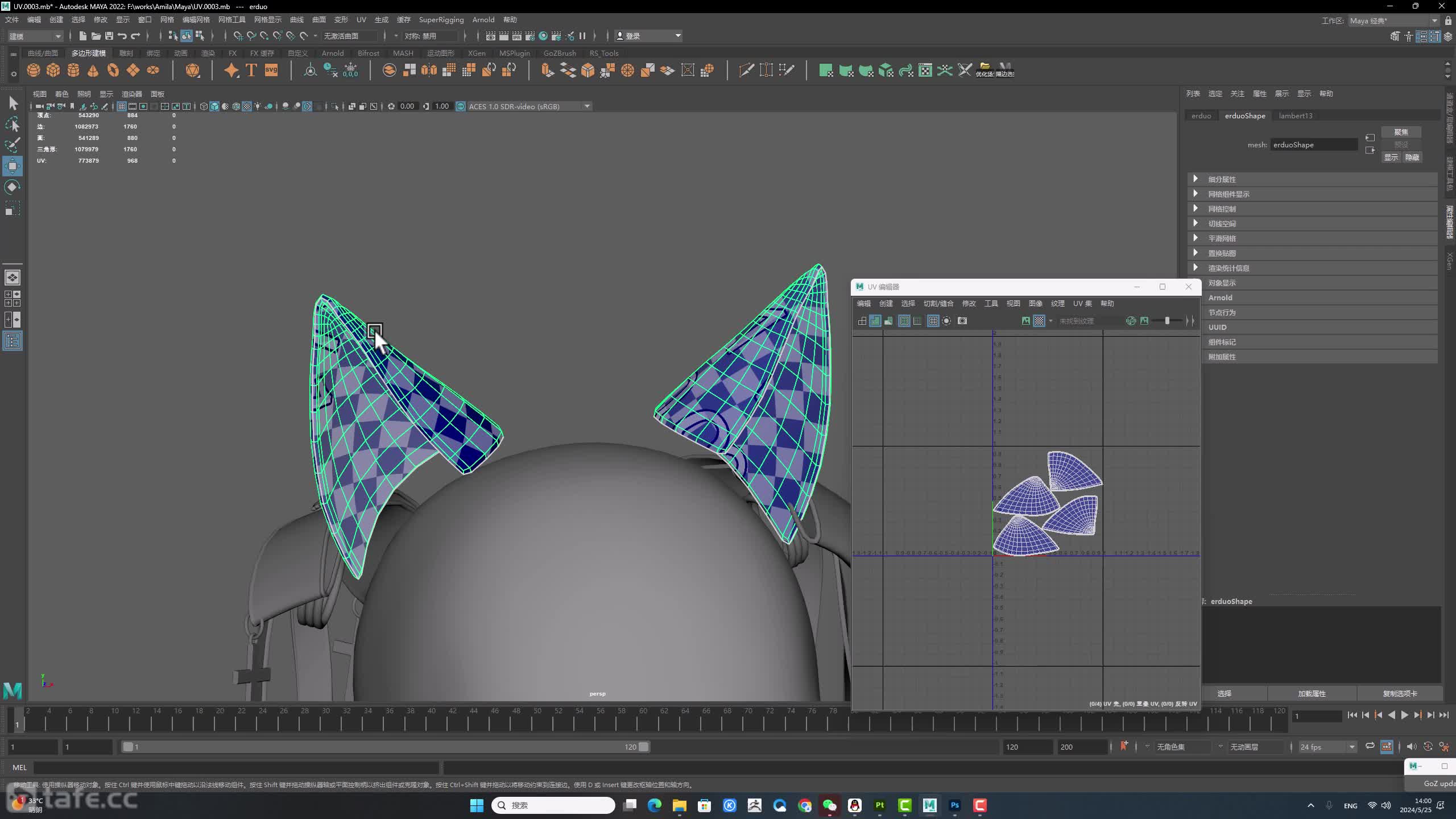Click the Combine polygons shelf icon
This screenshot has height=819, width=1456.
[389, 70]
